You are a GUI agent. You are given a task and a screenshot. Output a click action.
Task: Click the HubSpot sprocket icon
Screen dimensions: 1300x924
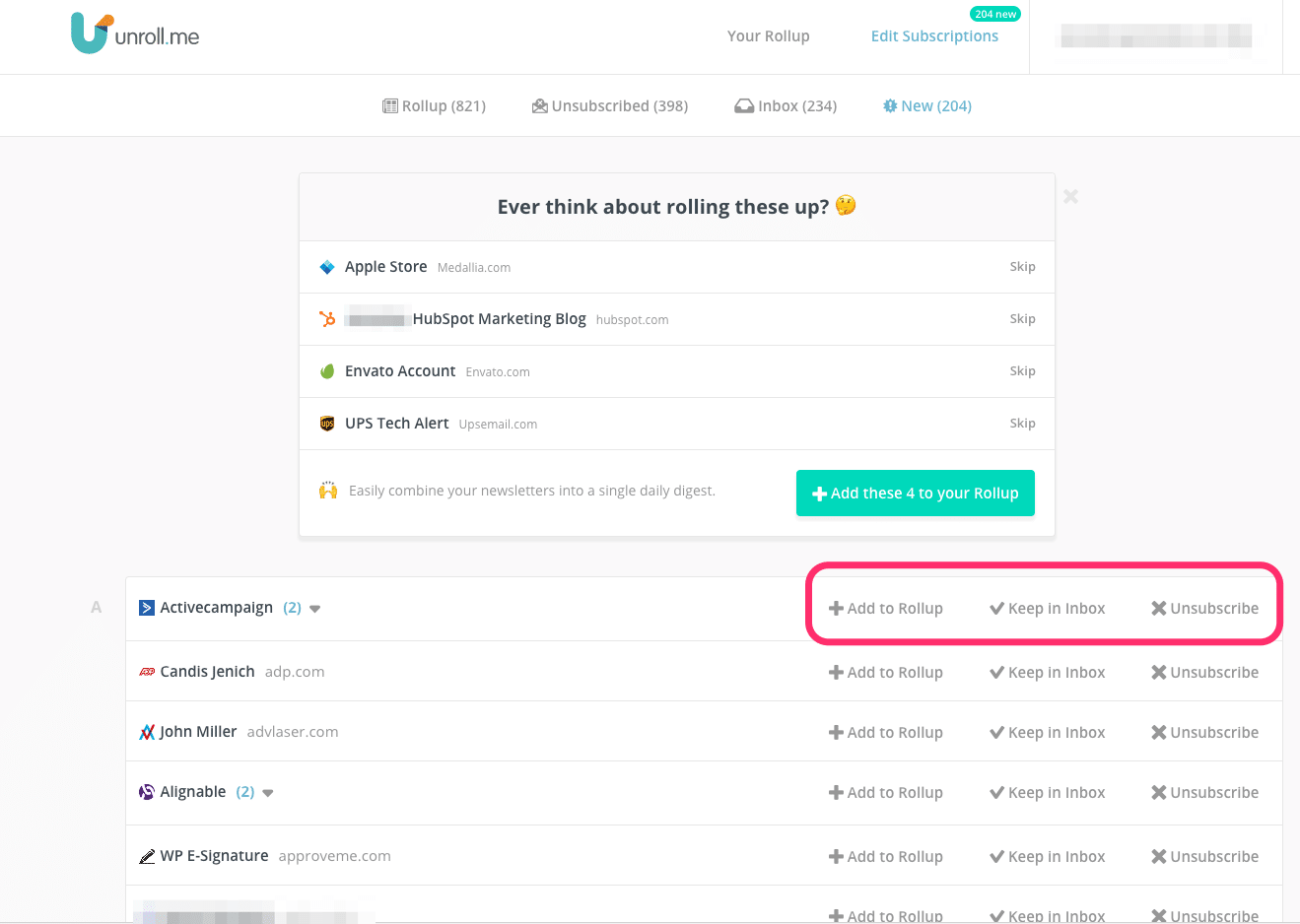click(327, 319)
